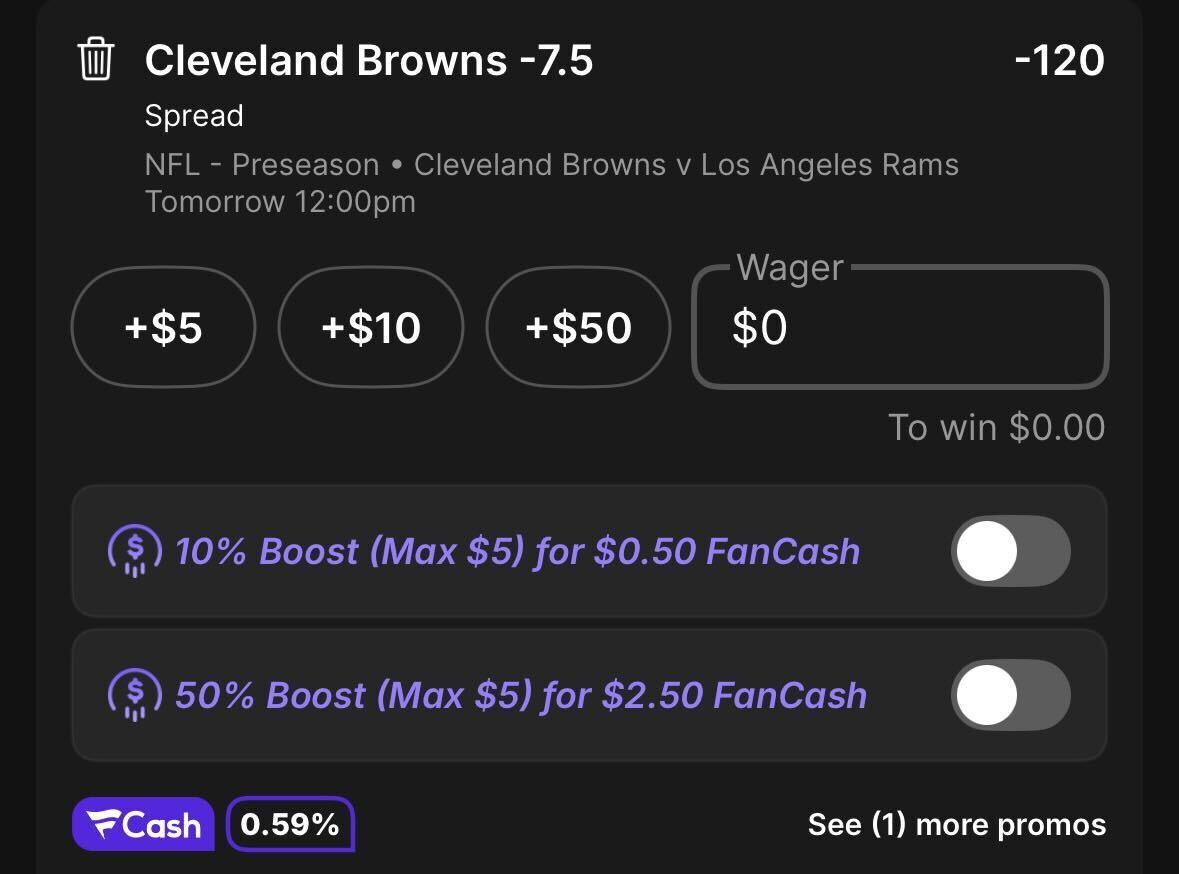Tap the To win $0.00 payout text

coord(996,427)
